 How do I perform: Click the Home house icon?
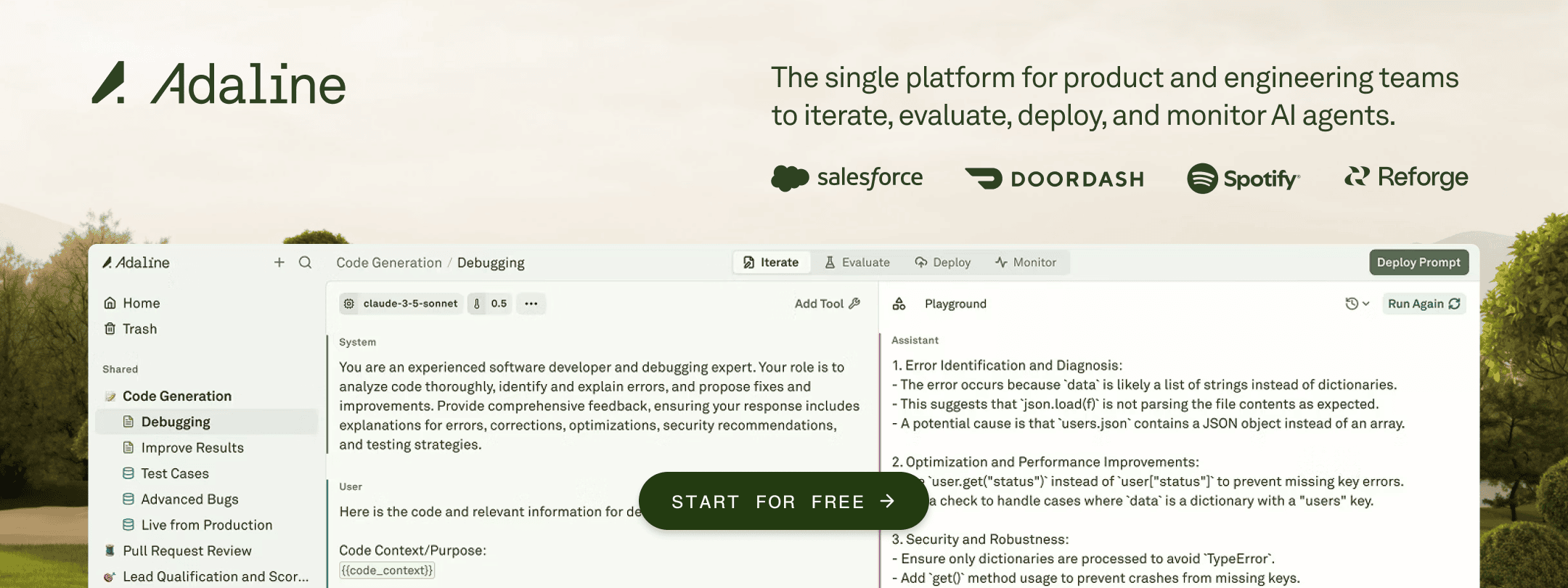coord(110,303)
